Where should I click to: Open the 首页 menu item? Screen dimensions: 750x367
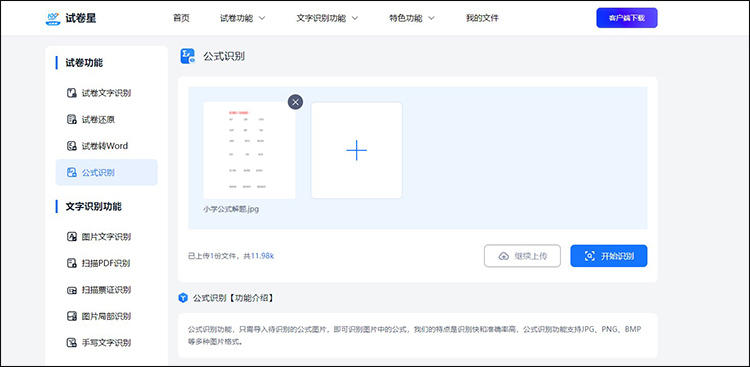tap(181, 18)
